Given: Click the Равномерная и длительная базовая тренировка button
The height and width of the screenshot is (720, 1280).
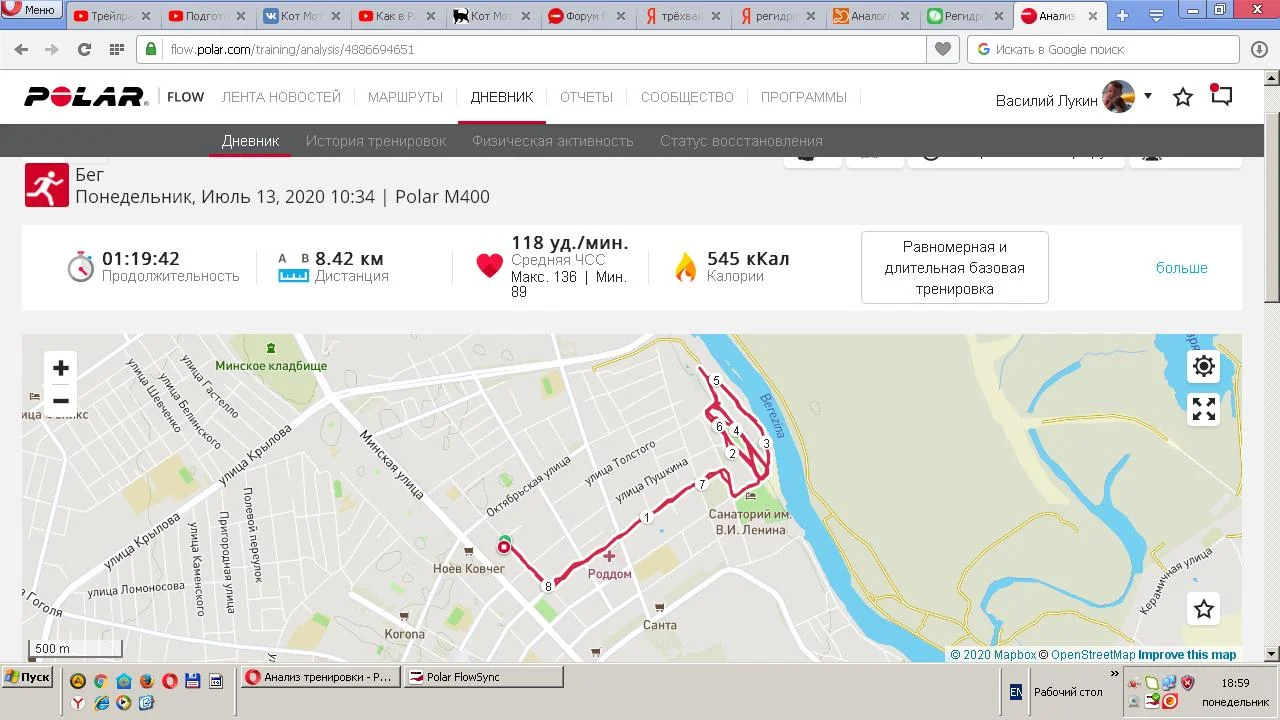Looking at the screenshot, I should pos(955,268).
